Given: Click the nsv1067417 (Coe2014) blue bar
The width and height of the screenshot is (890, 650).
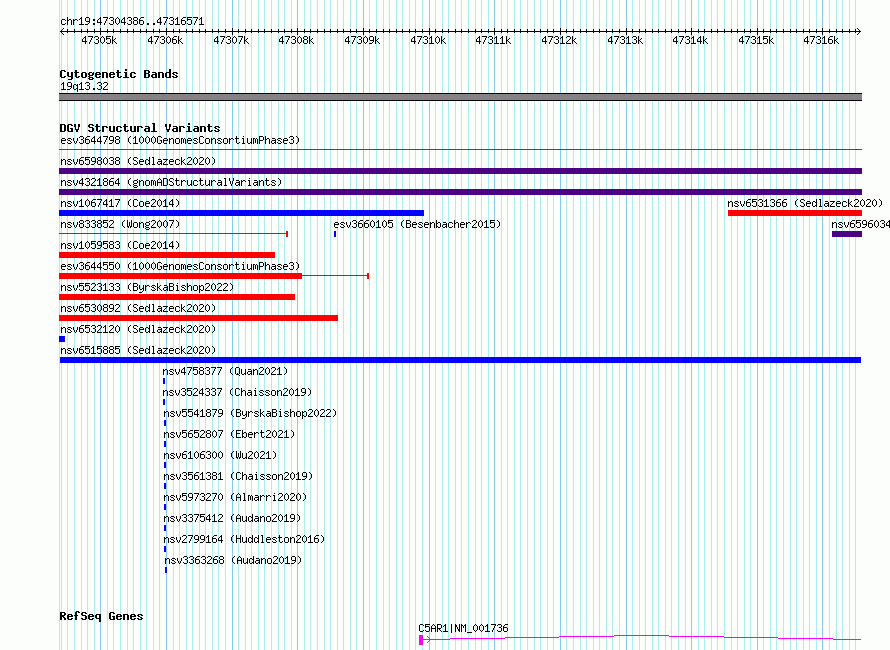Looking at the screenshot, I should 241,213.
